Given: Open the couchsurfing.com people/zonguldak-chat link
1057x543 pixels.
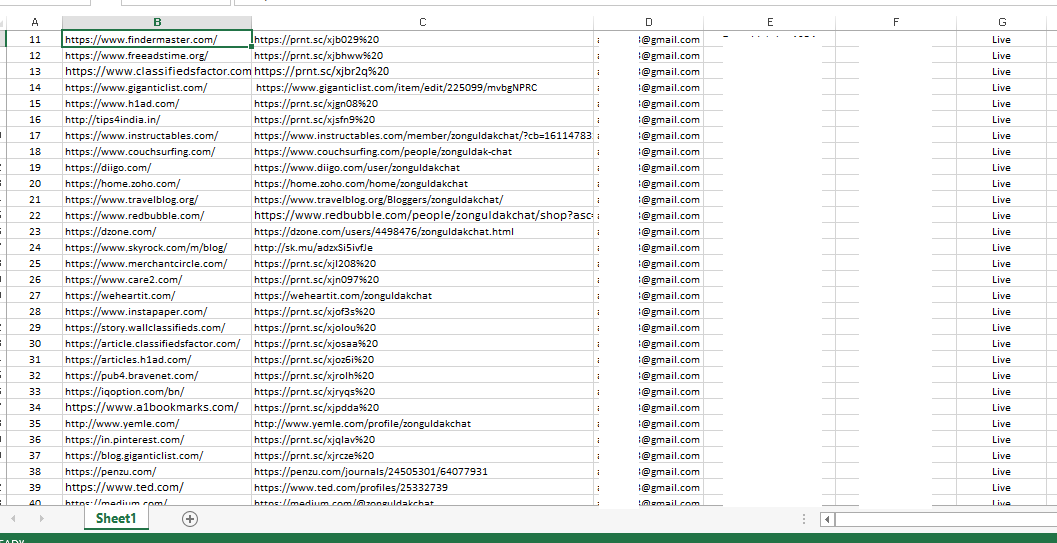Looking at the screenshot, I should (x=383, y=152).
